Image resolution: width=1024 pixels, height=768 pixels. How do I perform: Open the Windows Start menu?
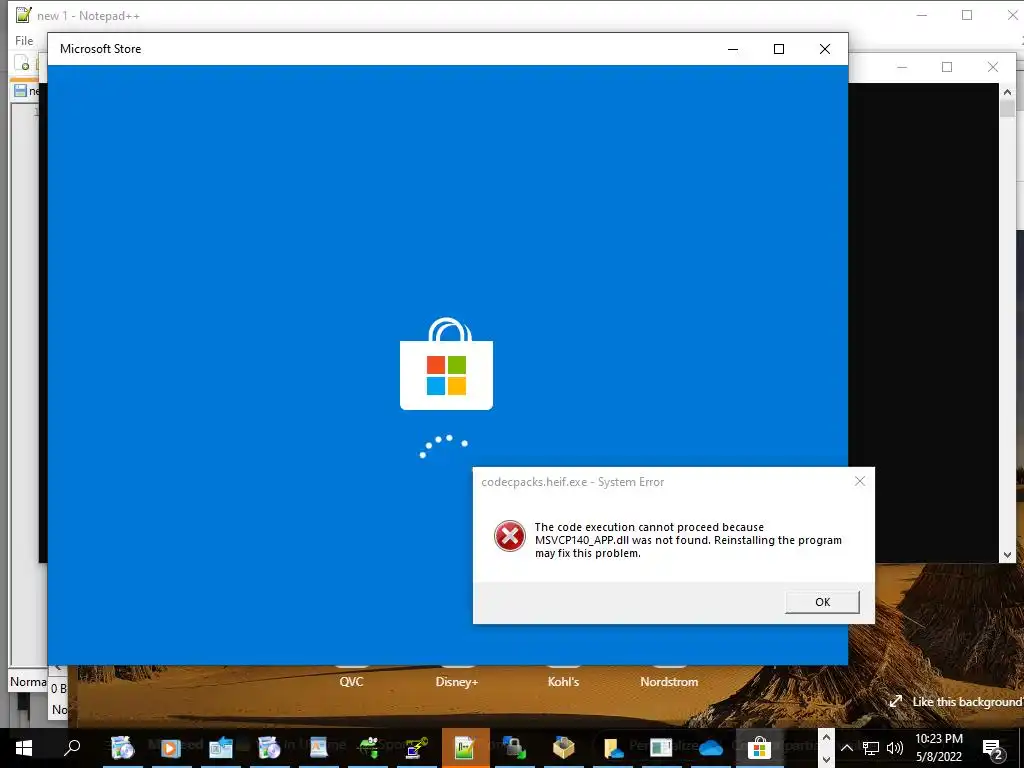coord(24,748)
